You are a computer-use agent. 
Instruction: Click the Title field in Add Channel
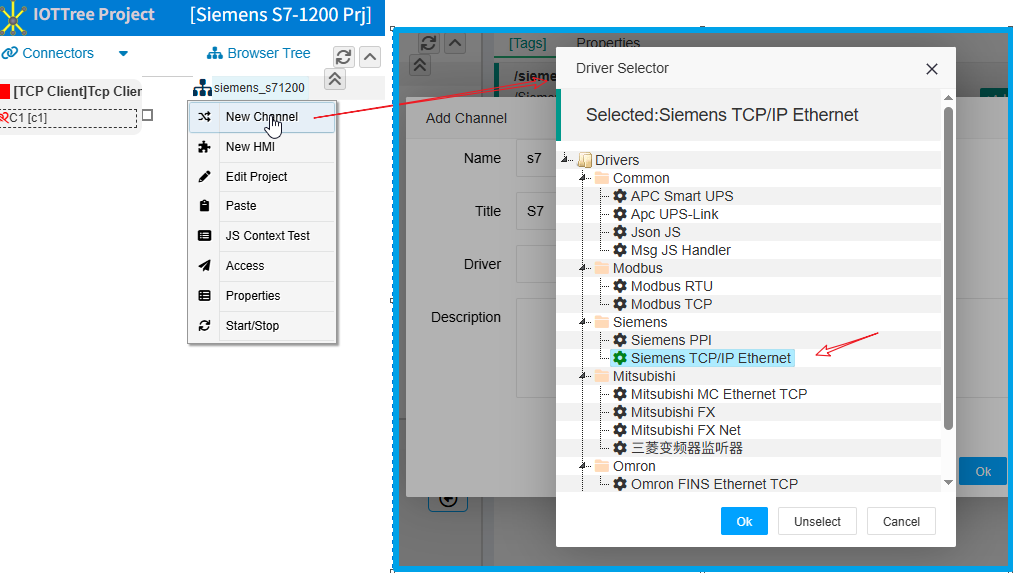pos(536,211)
